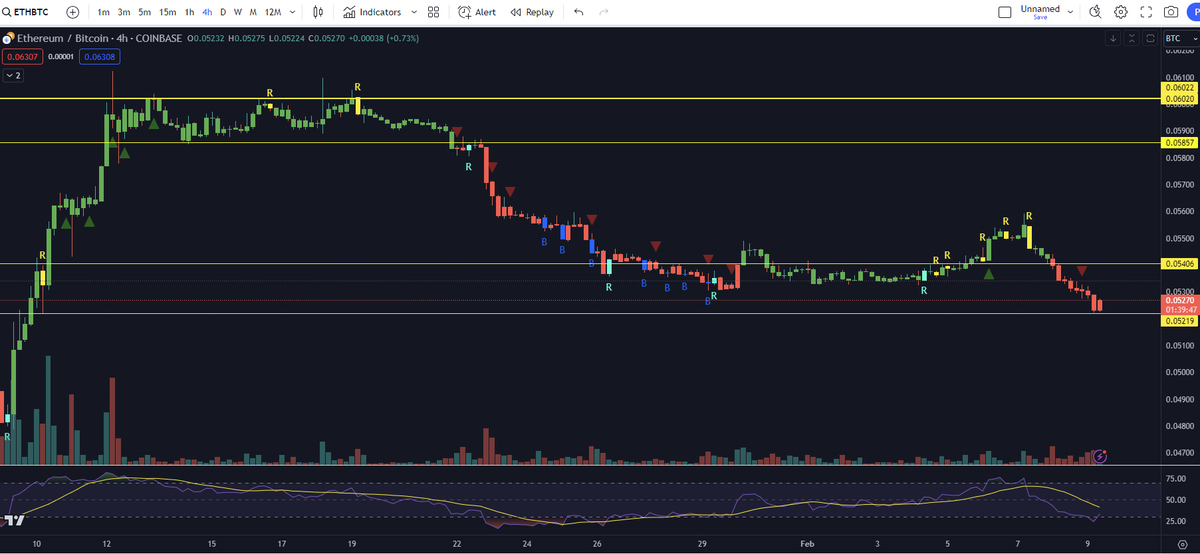Undo the last chart action
The image size is (1200, 554).
(x=579, y=12)
